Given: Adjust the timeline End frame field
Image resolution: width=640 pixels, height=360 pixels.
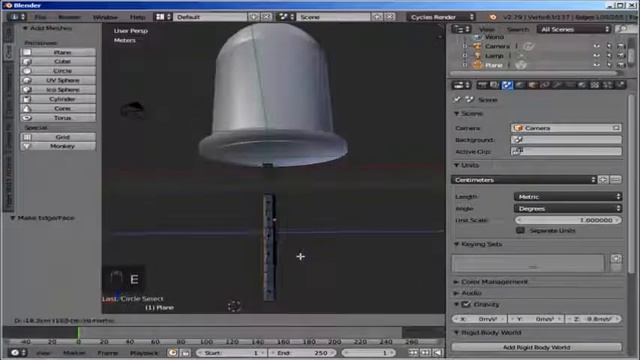Looking at the screenshot, I should [x=302, y=353].
